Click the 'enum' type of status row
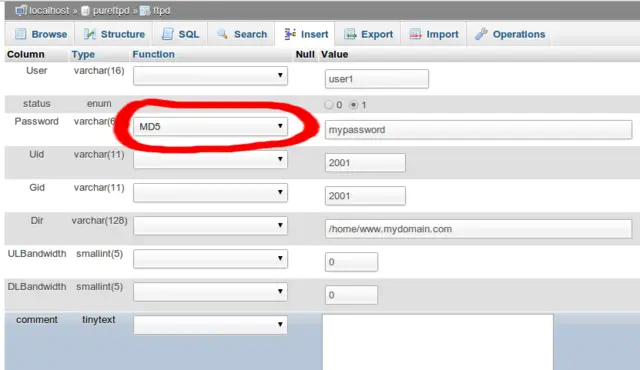The image size is (640, 370). click(x=99, y=104)
